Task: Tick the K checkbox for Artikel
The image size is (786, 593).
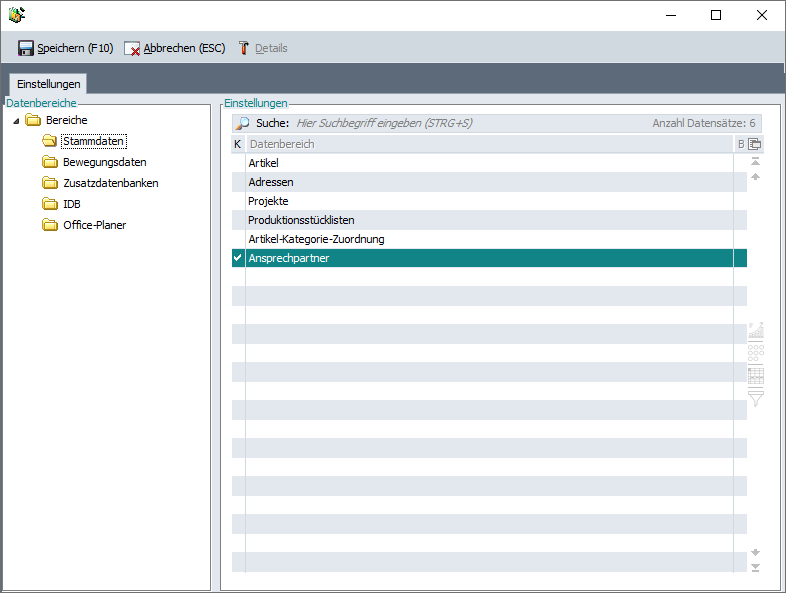Action: (238, 163)
